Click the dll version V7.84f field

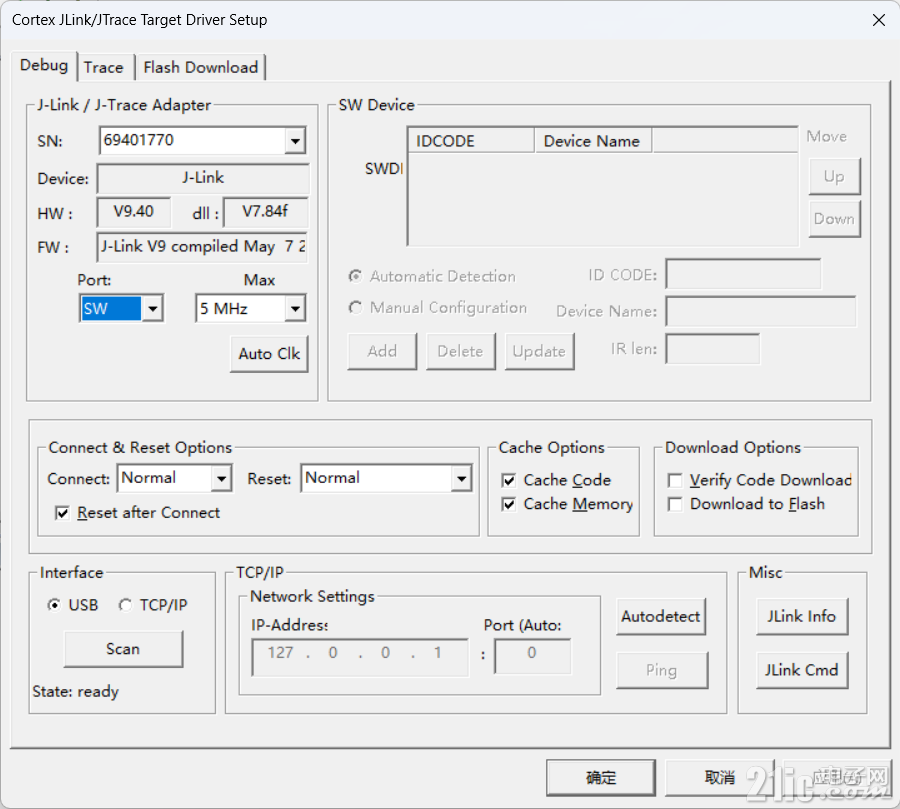pos(266,212)
